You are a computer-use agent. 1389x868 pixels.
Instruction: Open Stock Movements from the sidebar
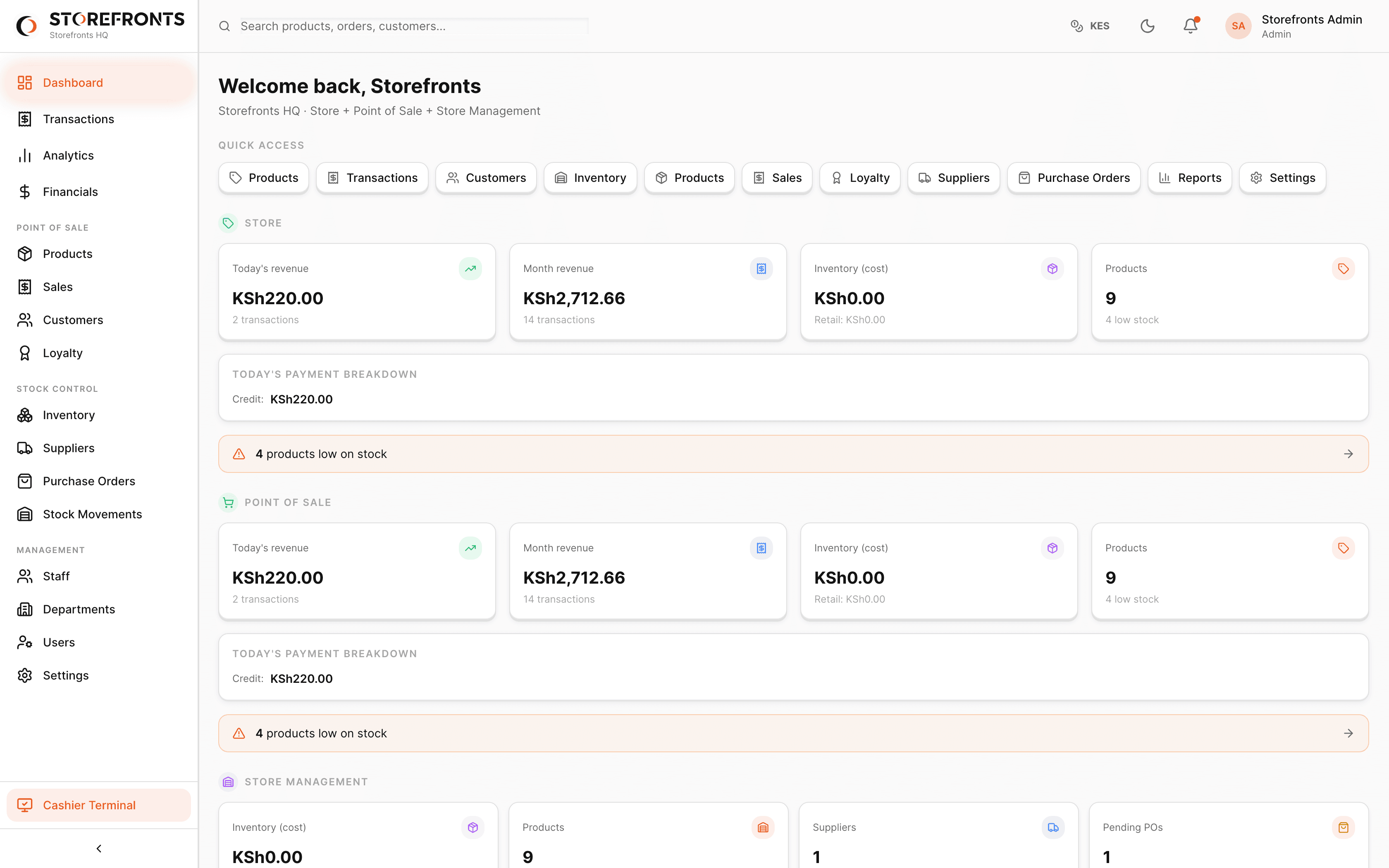tap(93, 514)
